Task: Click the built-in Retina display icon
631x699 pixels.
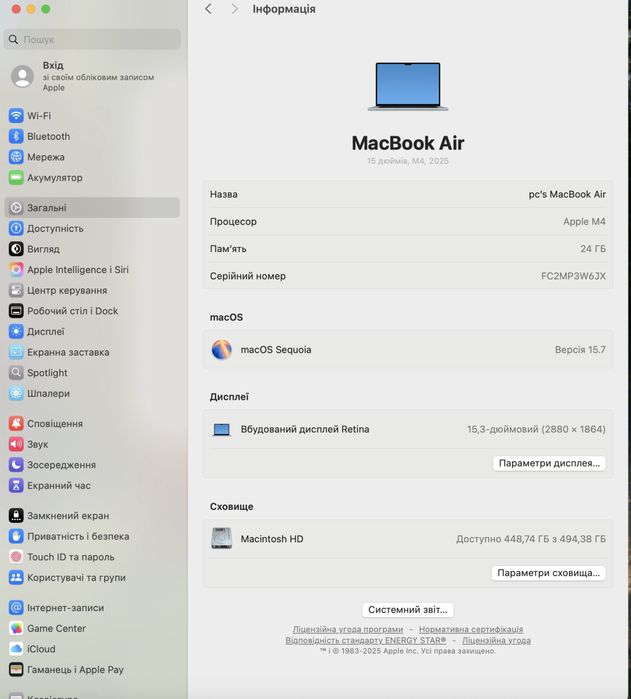Action: (x=222, y=429)
